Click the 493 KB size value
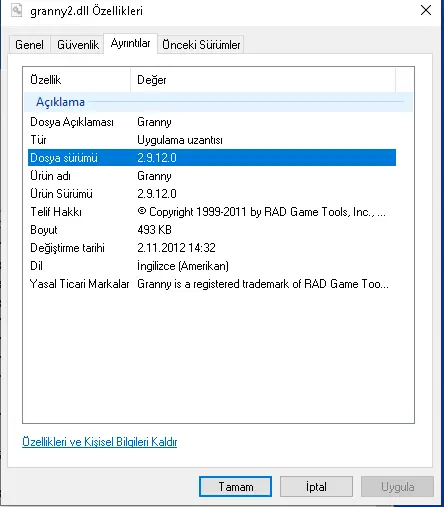 coord(154,230)
